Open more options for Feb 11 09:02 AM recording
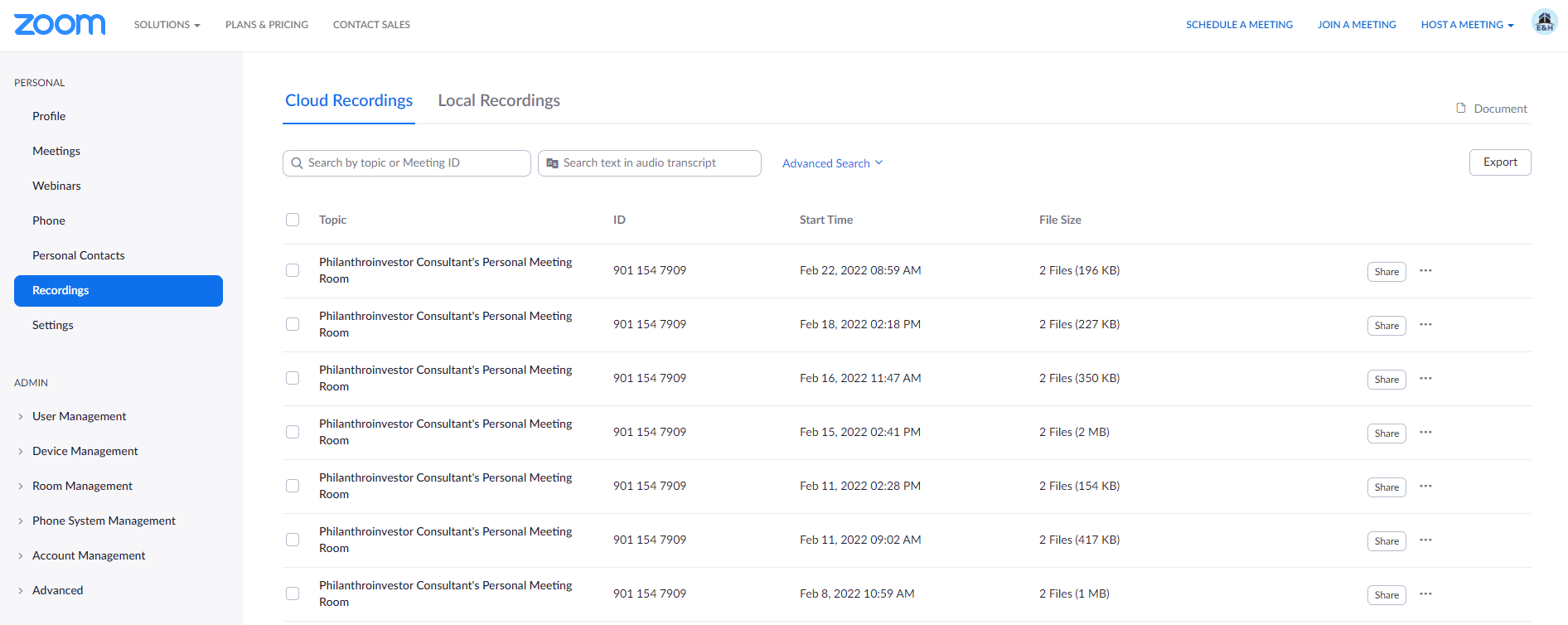1568x625 pixels. [x=1425, y=540]
